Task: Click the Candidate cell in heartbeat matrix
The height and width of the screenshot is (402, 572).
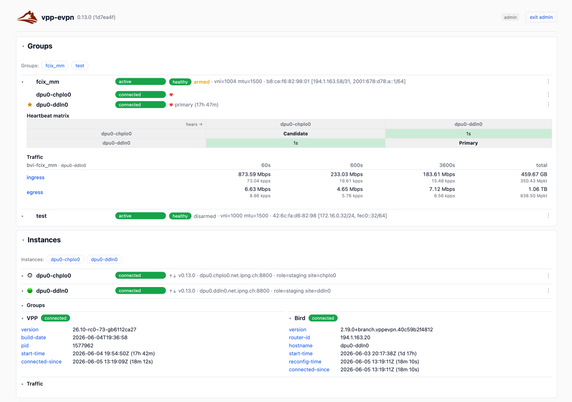Action: (x=295, y=134)
